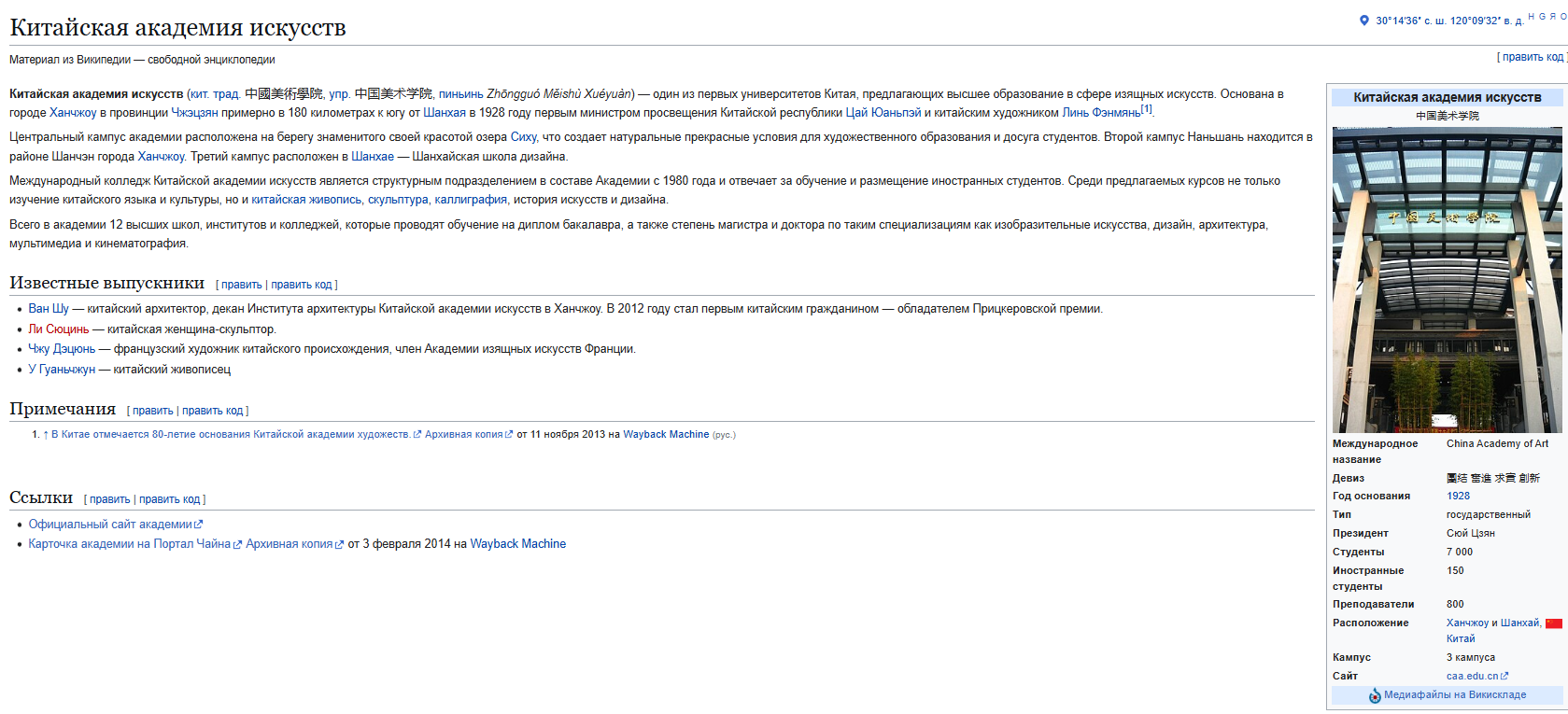Screen dimensions: 1568x714
Task: Click the Wikimedia Commons logo icon
Action: coord(1375,695)
